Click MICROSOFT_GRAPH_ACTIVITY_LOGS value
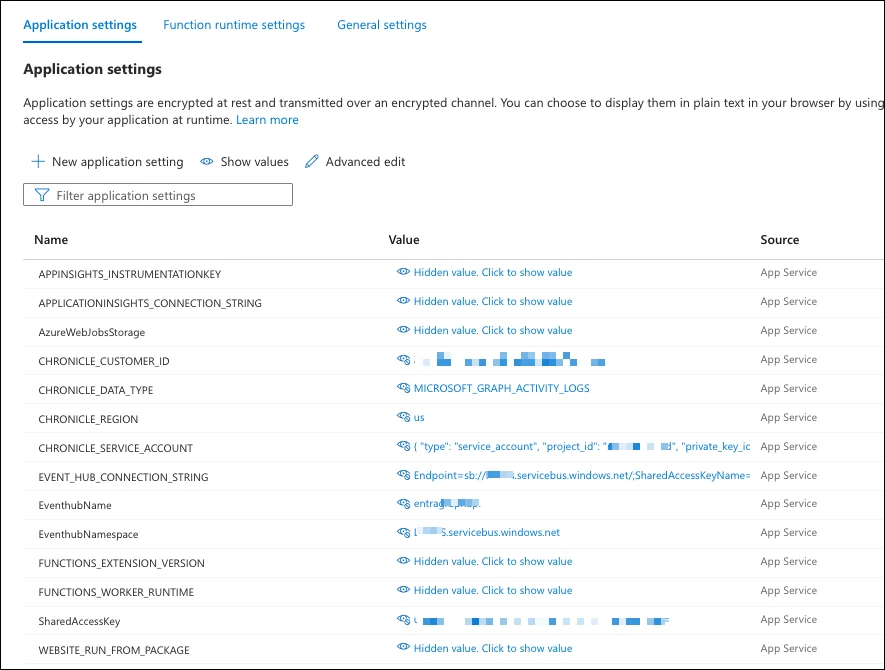This screenshot has height=670, width=885. [501, 388]
